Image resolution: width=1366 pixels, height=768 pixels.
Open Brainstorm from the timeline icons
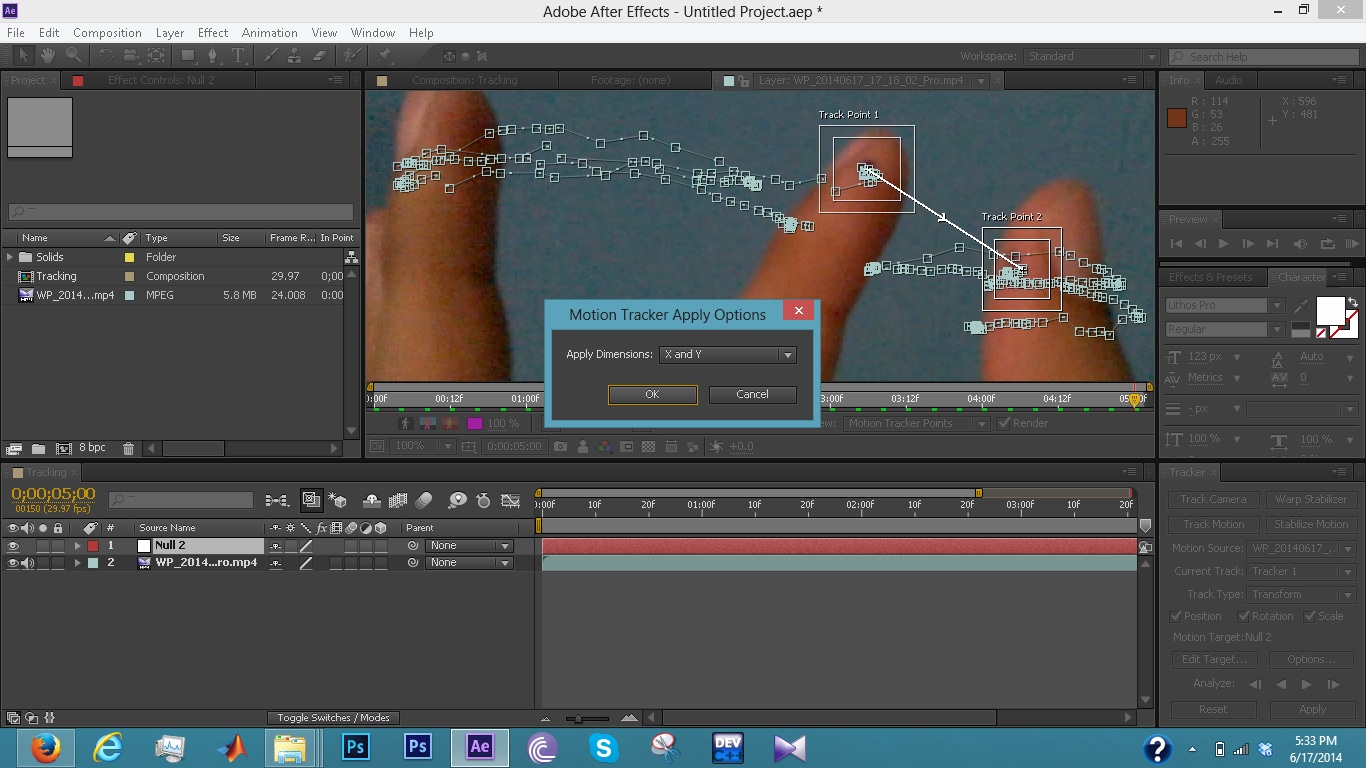tap(457, 500)
